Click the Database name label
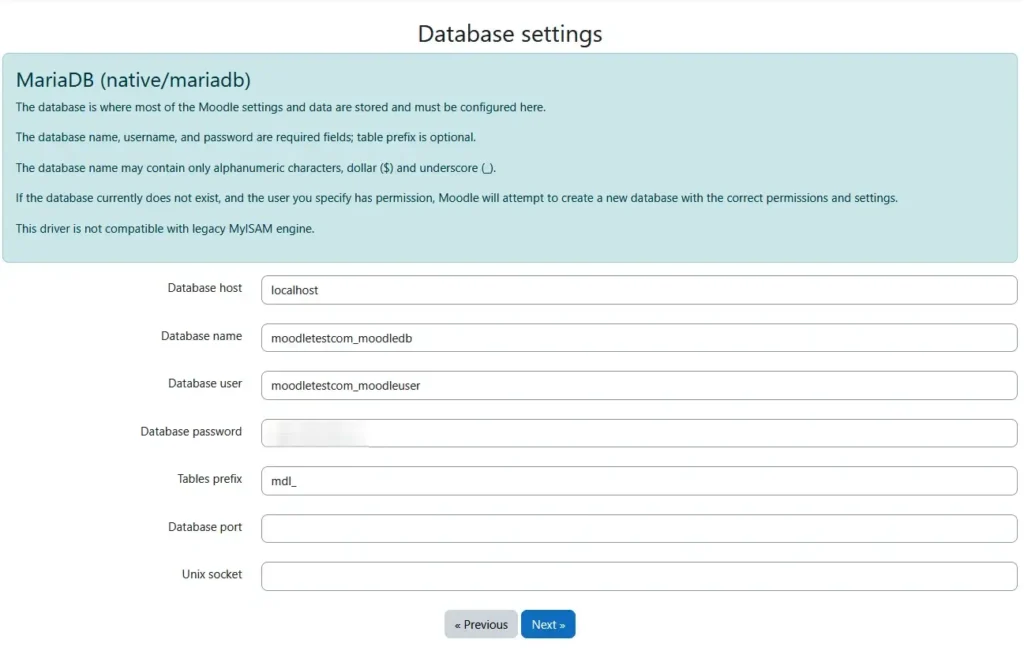The height and width of the screenshot is (658, 1024). 202,336
